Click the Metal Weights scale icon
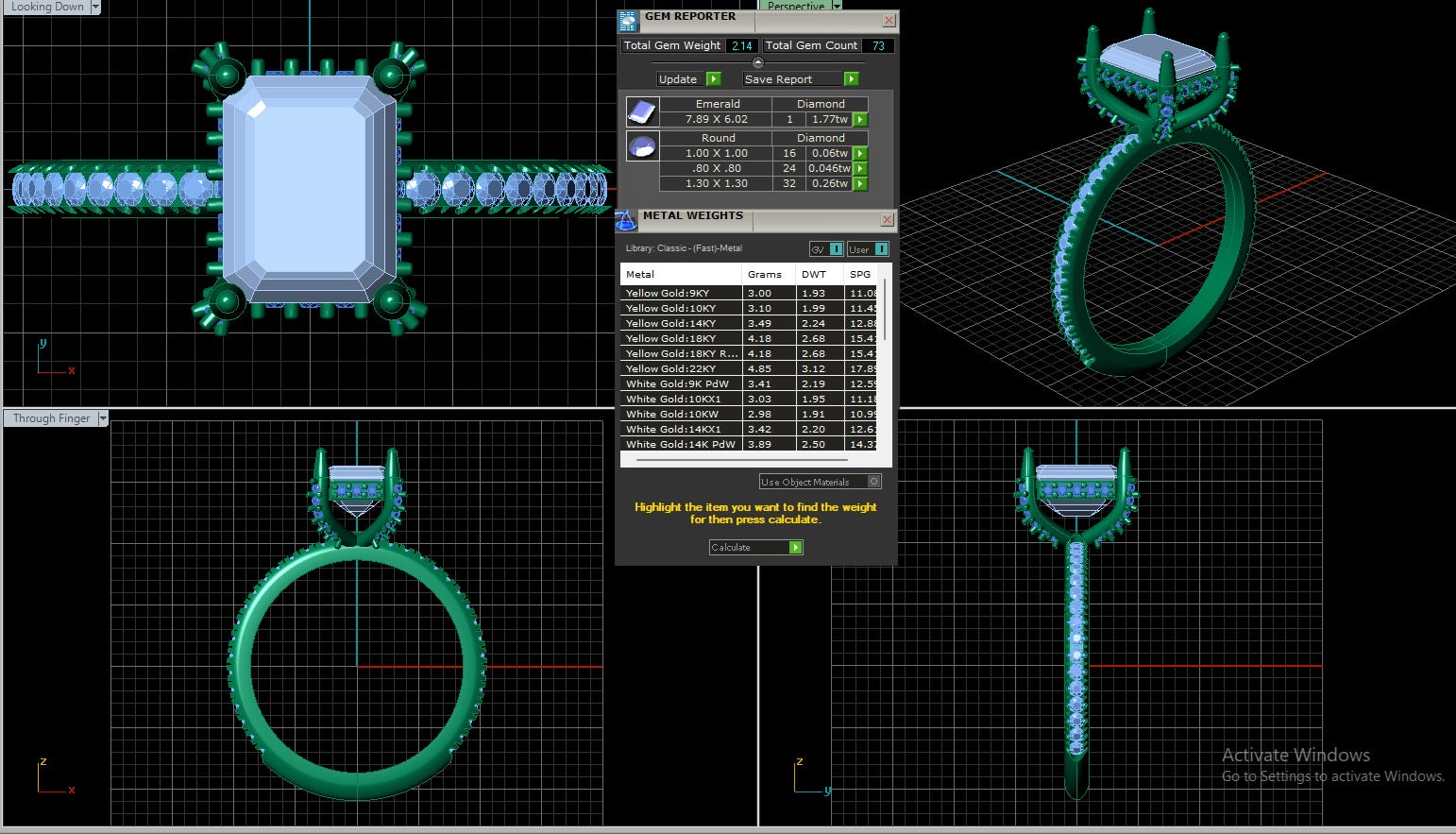This screenshot has height=834, width=1456. point(626,220)
